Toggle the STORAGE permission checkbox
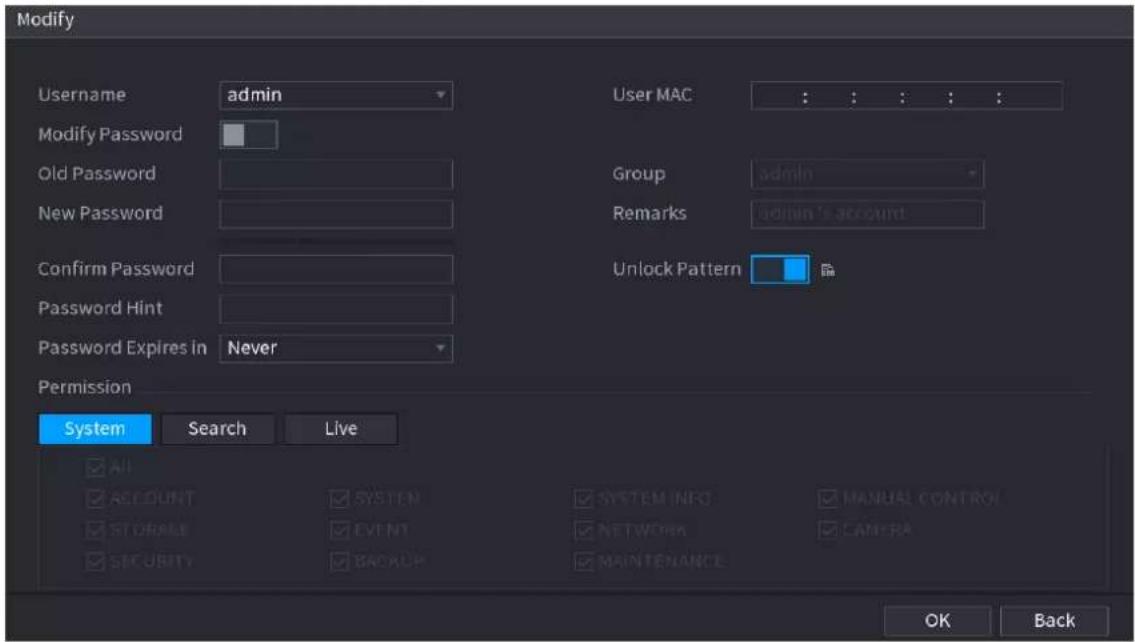 (95, 530)
